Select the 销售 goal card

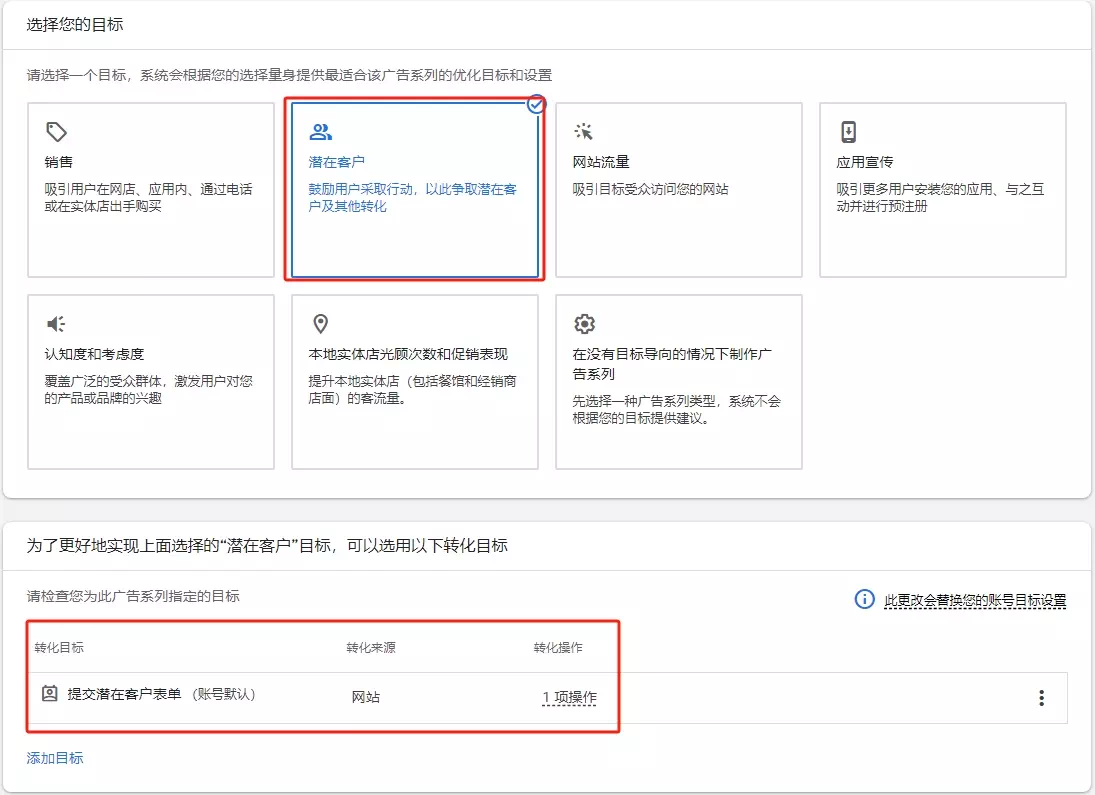150,188
